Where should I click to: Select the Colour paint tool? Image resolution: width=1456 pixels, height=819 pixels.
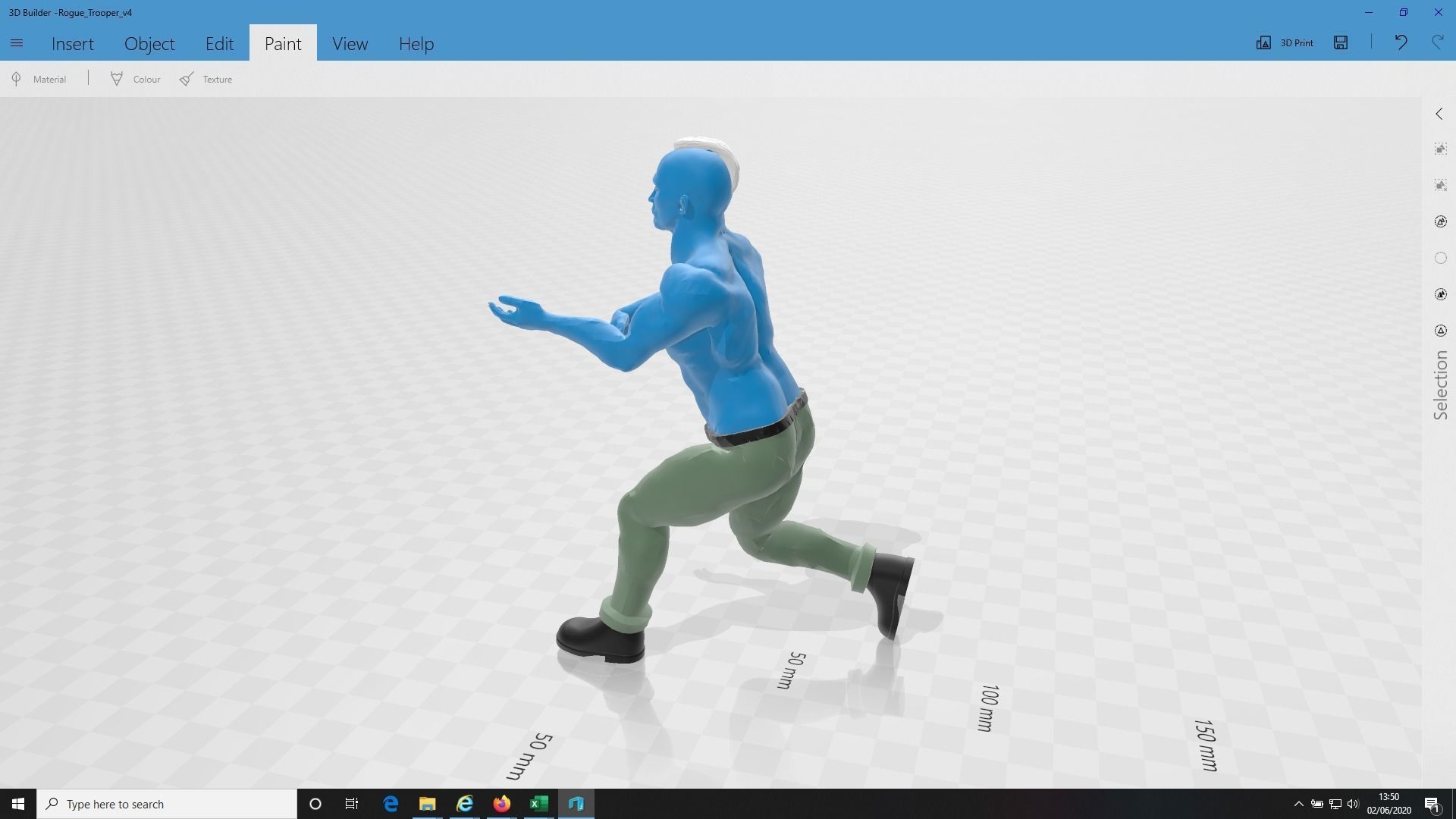tap(136, 79)
